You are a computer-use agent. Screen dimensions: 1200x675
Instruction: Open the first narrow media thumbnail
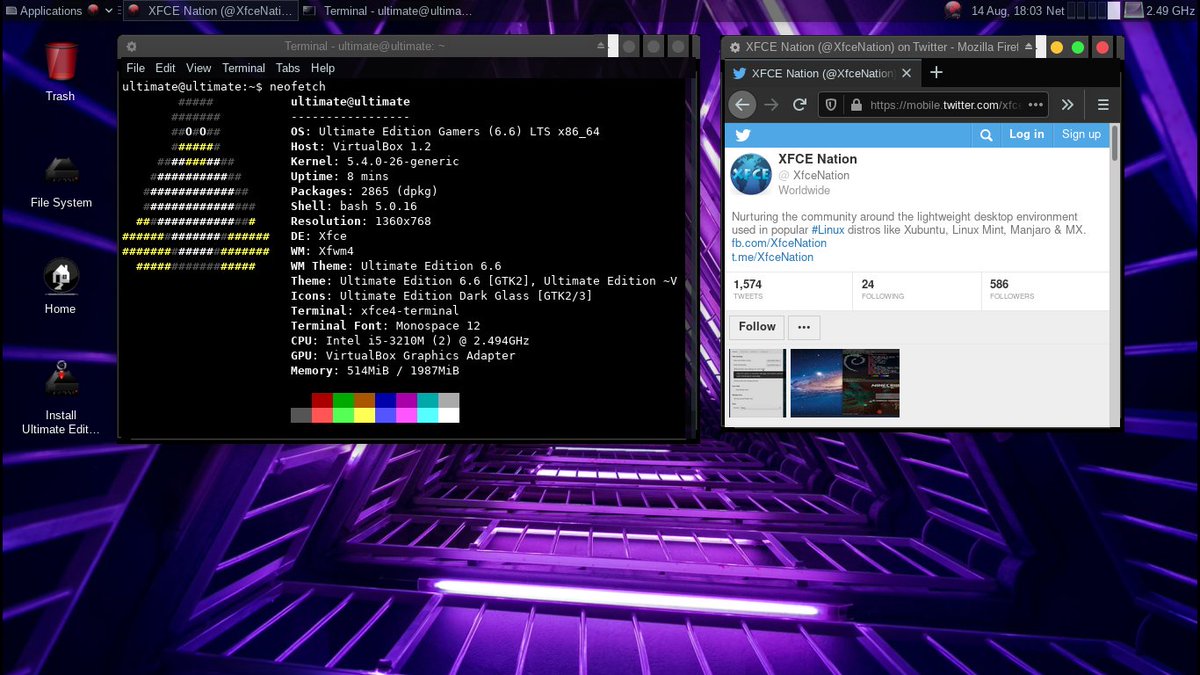click(758, 383)
